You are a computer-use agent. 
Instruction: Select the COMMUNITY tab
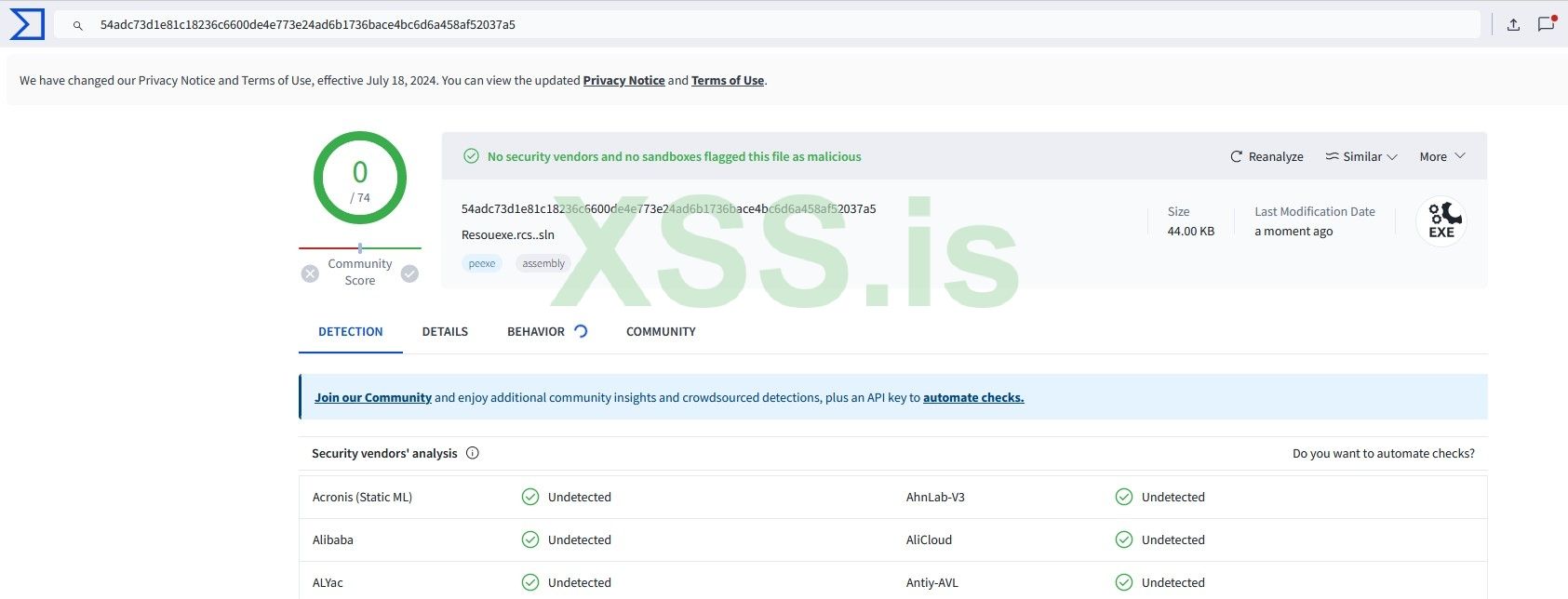point(661,331)
